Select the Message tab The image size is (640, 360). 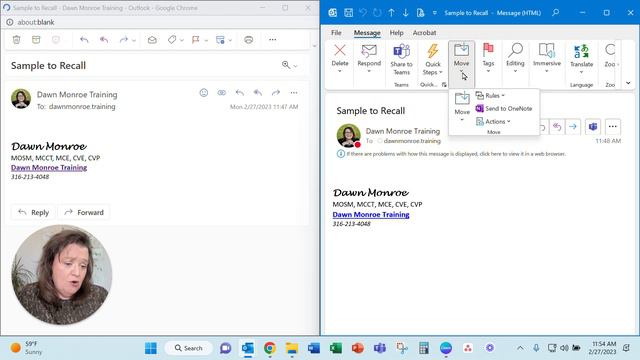click(367, 33)
